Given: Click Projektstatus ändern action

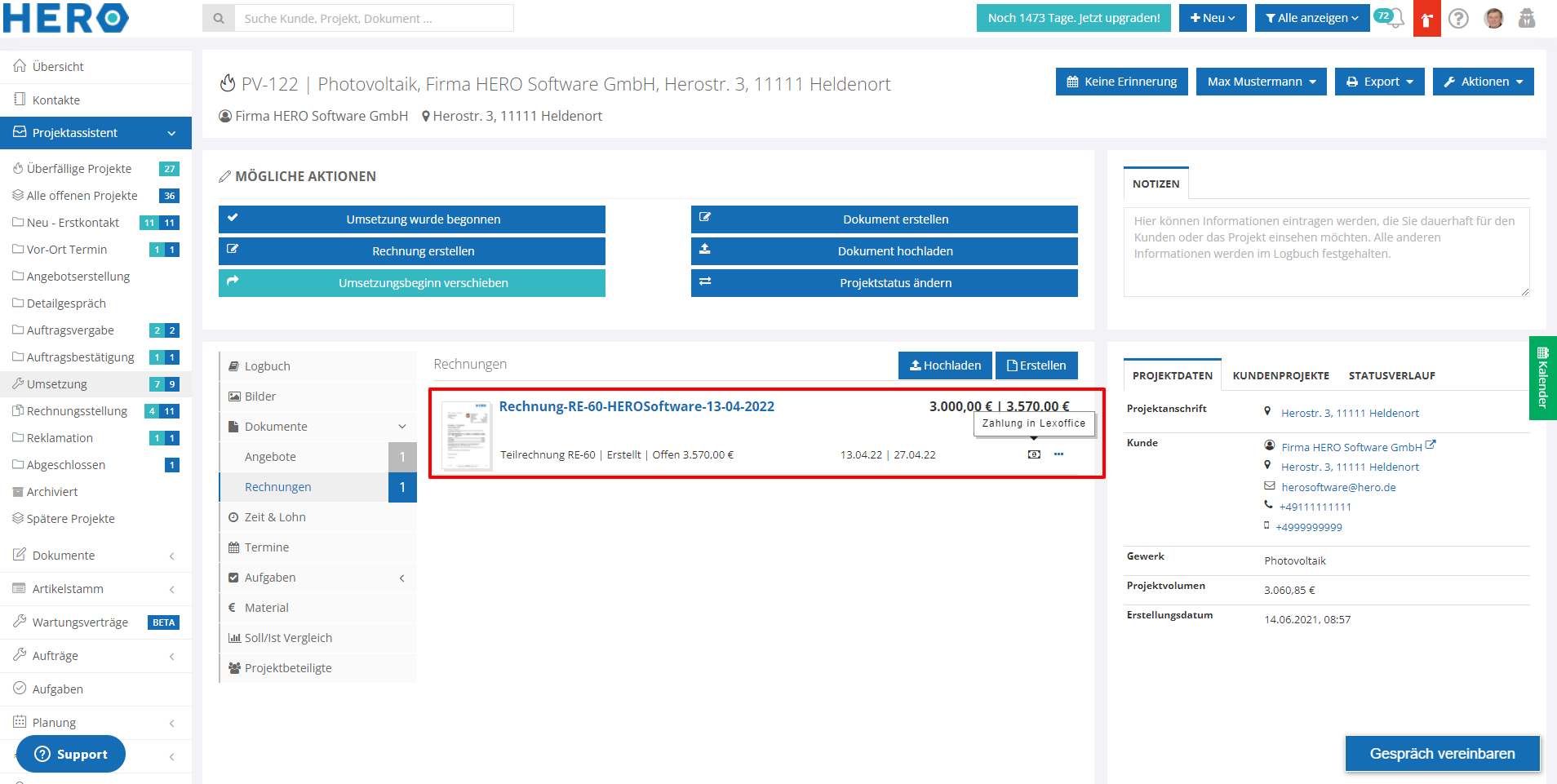Looking at the screenshot, I should (885, 283).
